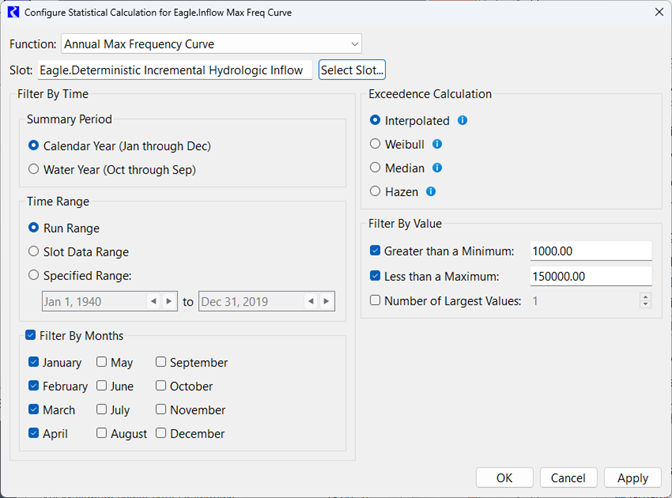Show info for Hazen method
Image resolution: width=672 pixels, height=498 pixels.
430,191
